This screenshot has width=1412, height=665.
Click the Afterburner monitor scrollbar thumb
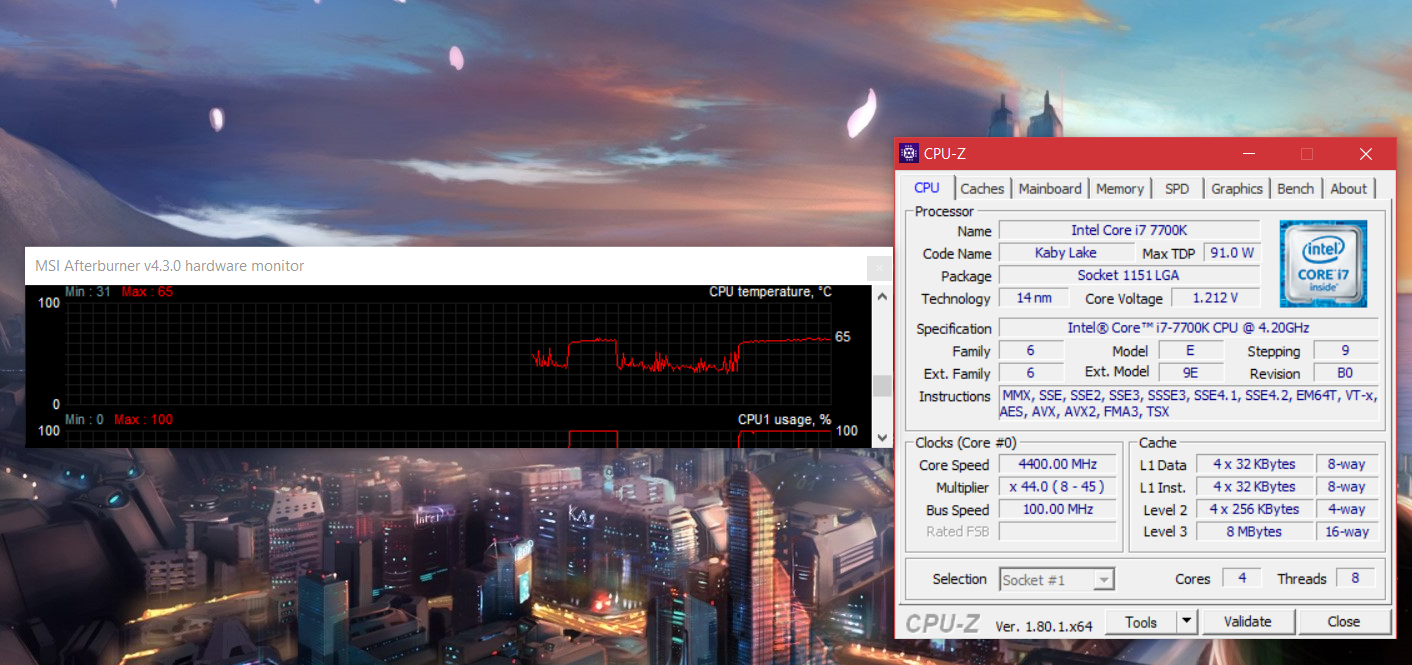(x=881, y=386)
